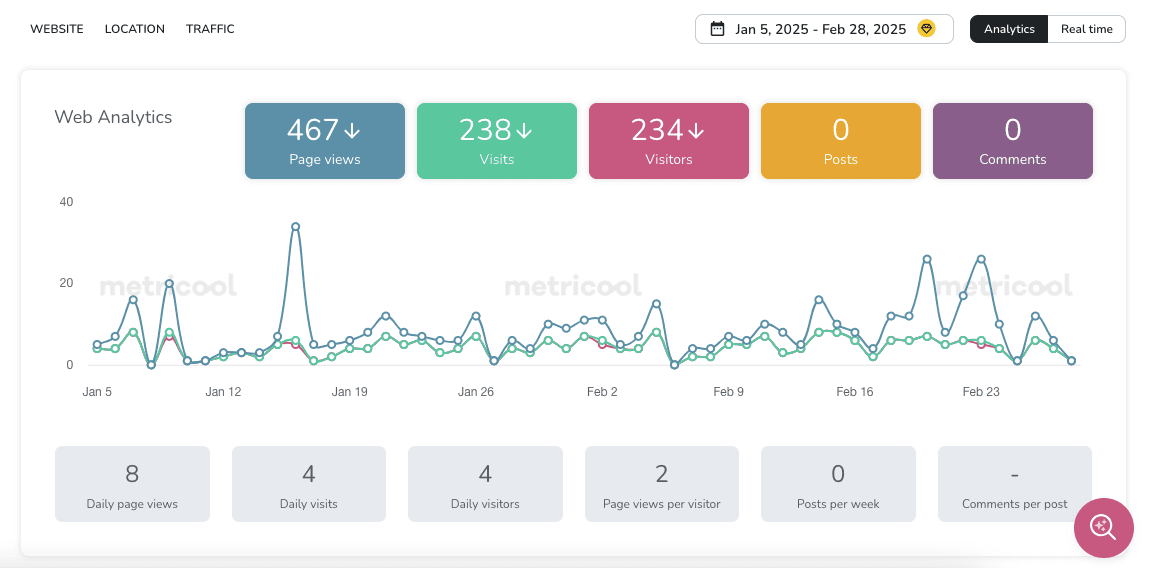Switch to Real time view mode
The image size is (1154, 568).
pos(1086,29)
